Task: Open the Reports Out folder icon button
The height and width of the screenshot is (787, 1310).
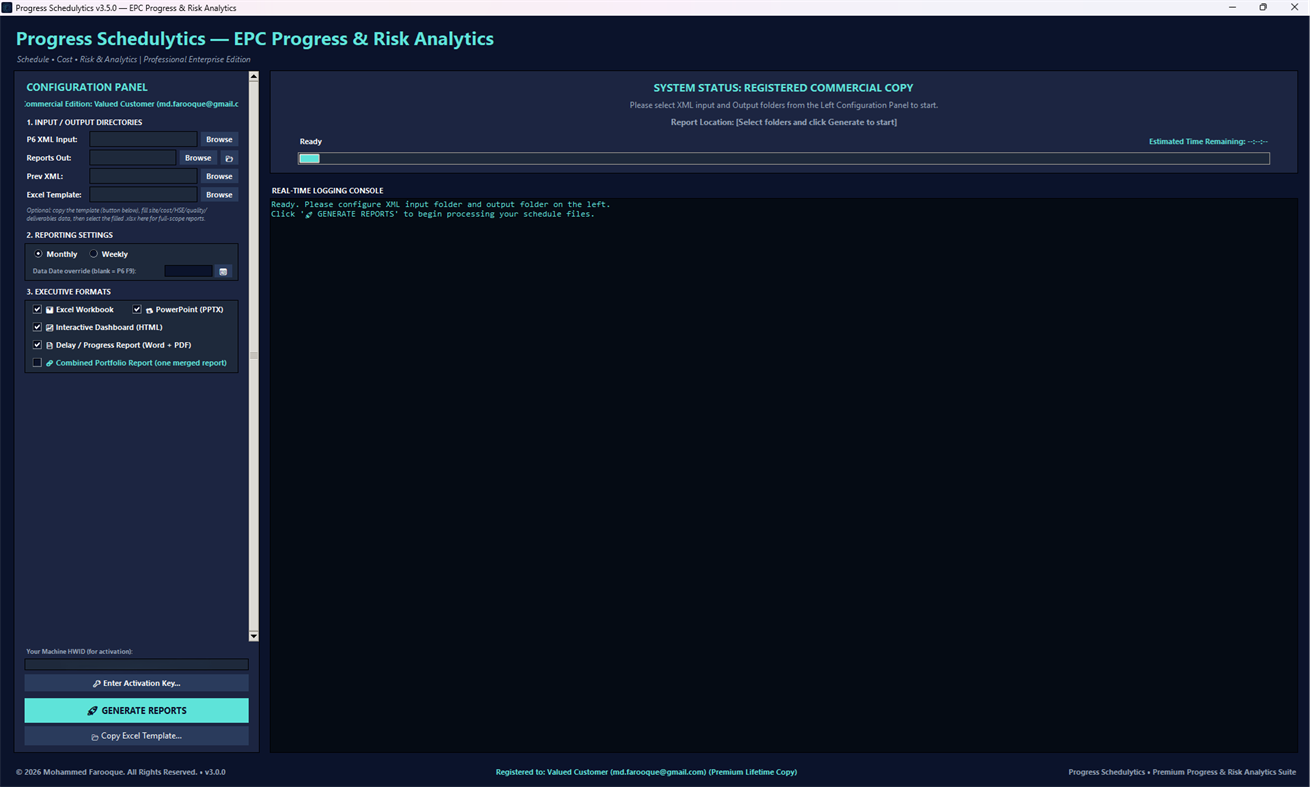Action: pyautogui.click(x=229, y=158)
